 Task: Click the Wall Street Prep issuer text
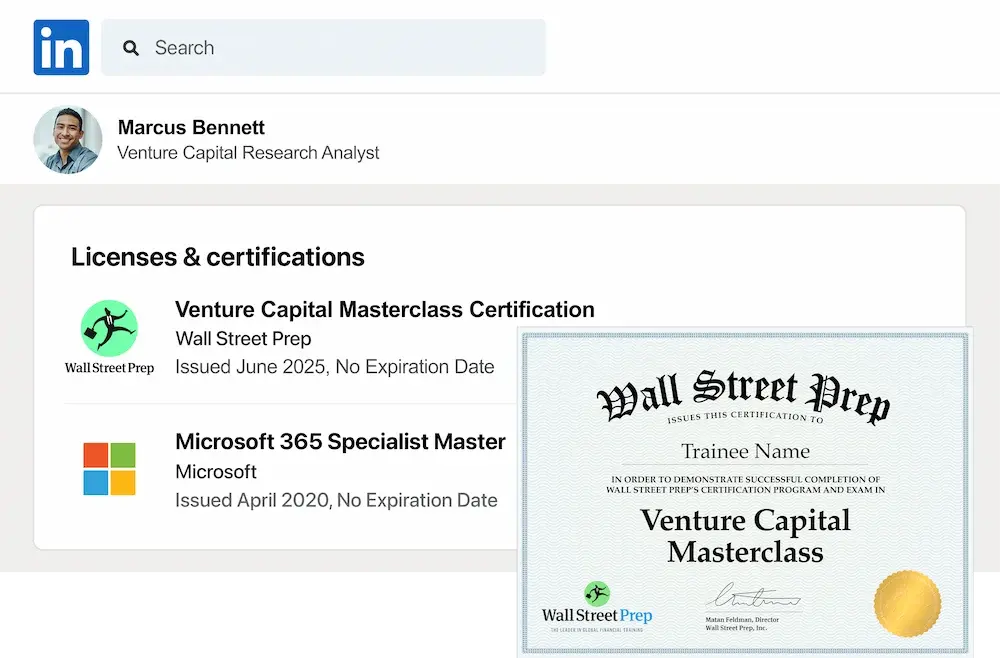point(243,338)
